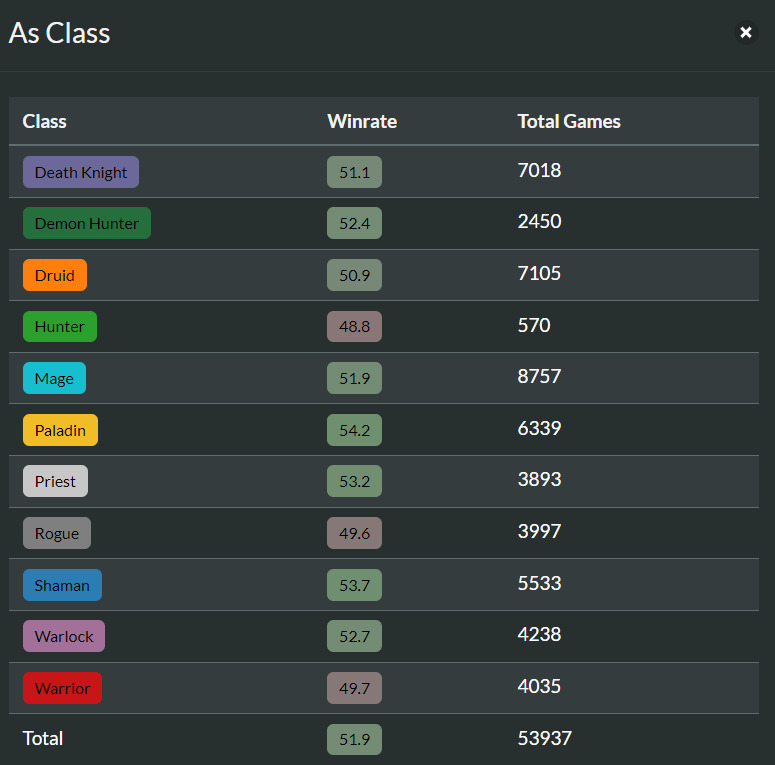
Task: Click Mage's total games value 8757
Action: pos(539,377)
